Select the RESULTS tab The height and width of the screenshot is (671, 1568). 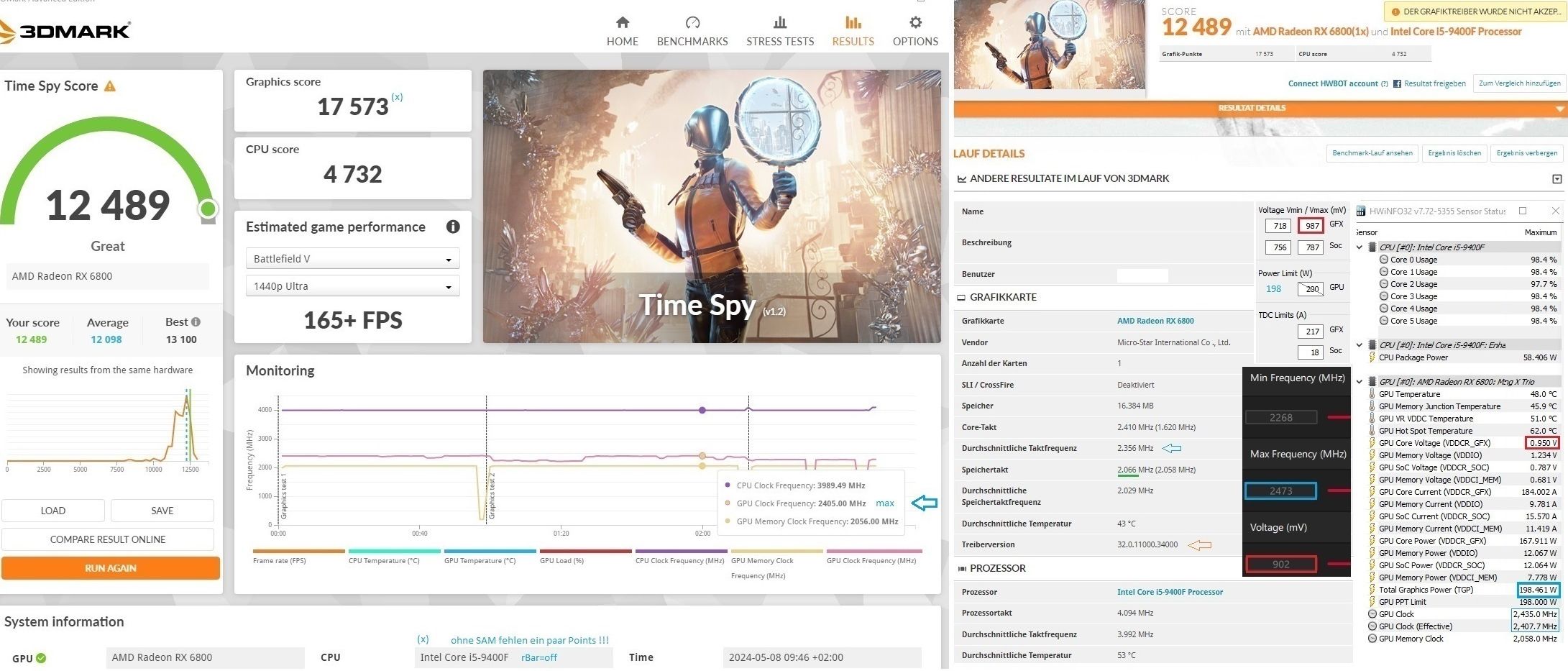click(x=853, y=32)
